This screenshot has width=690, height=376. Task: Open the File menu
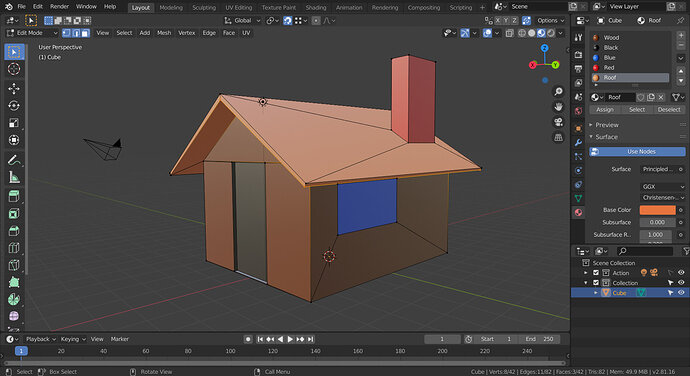click(x=22, y=7)
